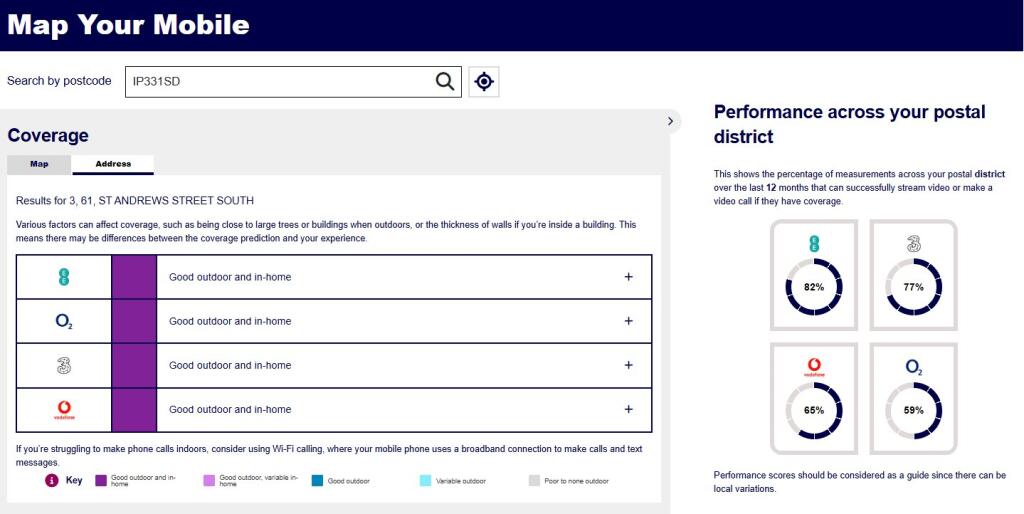Click the purple "Good outdoor and in-home" key swatch

pos(100,481)
